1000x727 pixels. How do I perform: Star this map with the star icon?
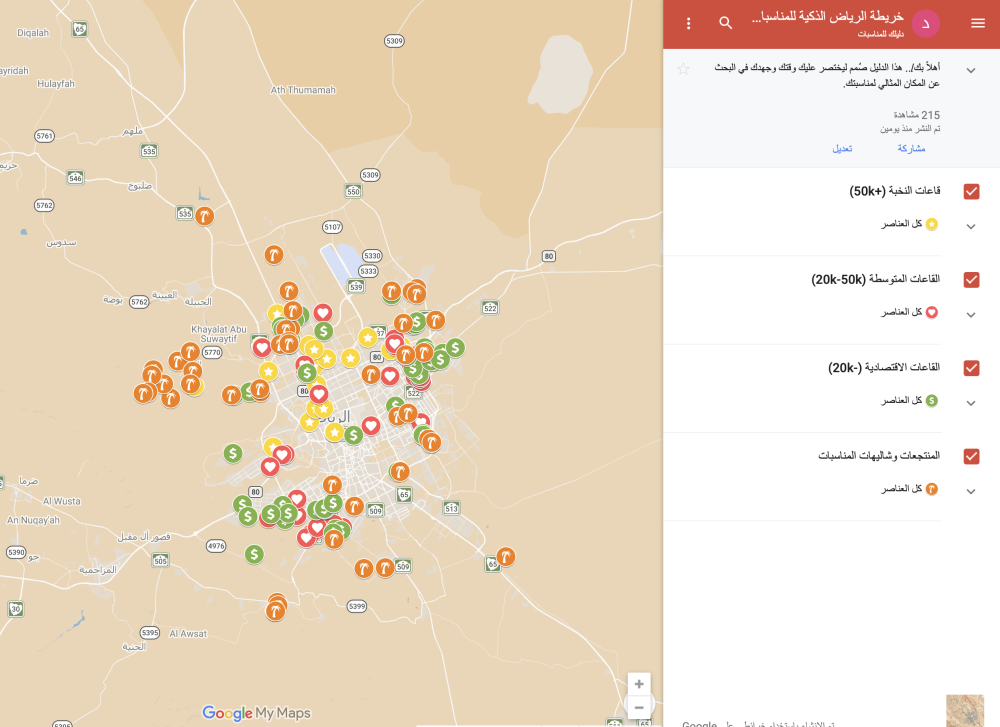coord(683,69)
